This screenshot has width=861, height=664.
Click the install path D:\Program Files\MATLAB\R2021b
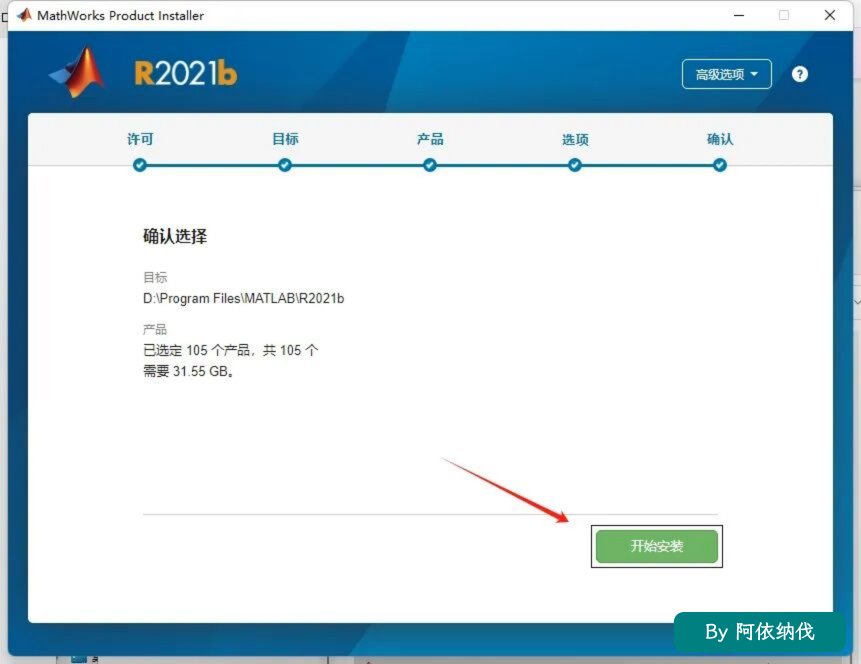point(243,298)
